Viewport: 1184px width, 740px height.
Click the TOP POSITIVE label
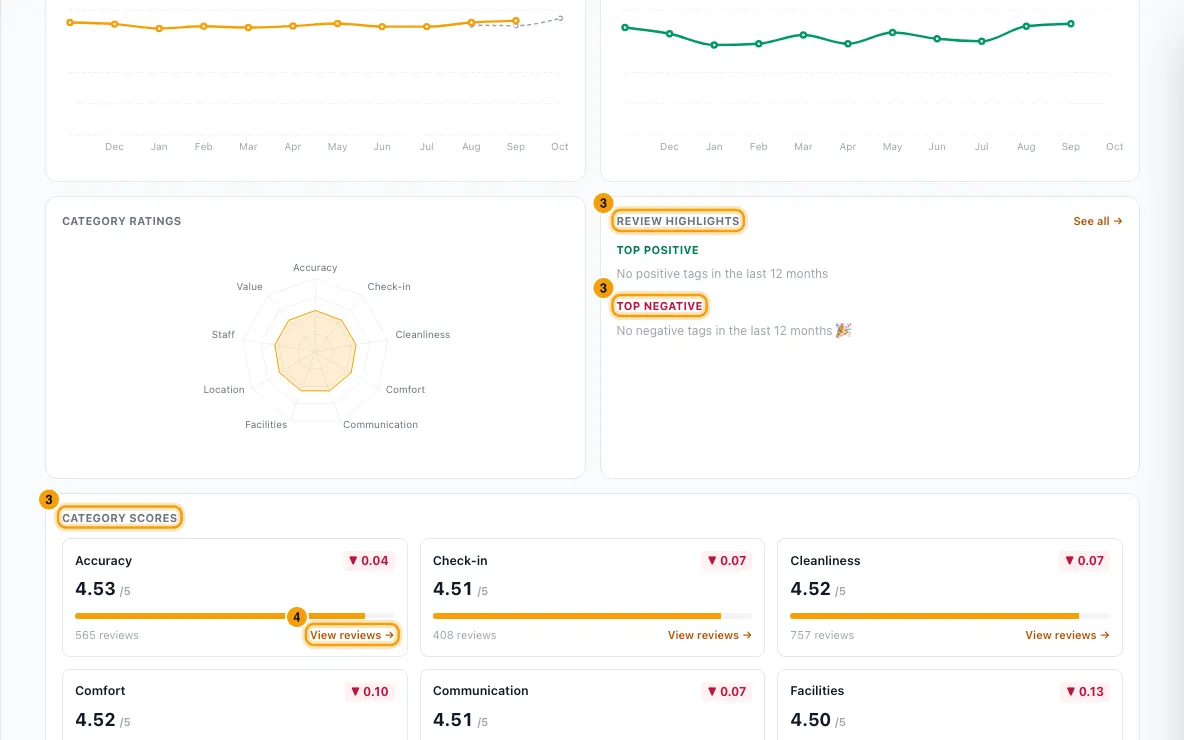(657, 250)
